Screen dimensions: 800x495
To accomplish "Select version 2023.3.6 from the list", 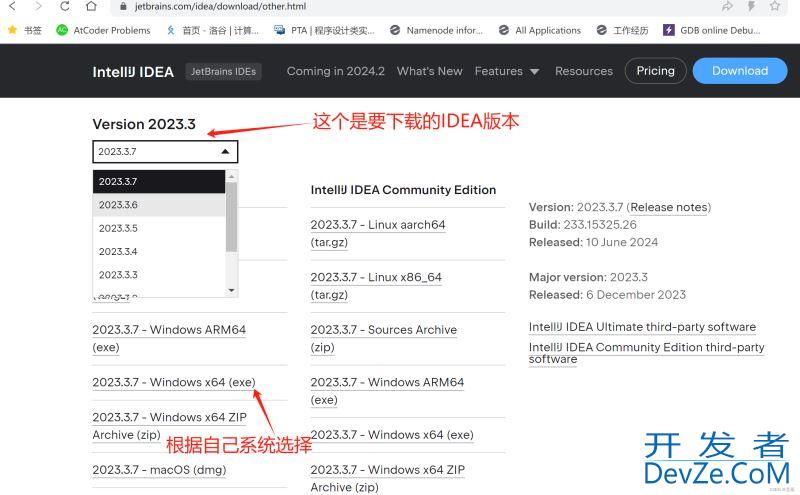I will 118,205.
